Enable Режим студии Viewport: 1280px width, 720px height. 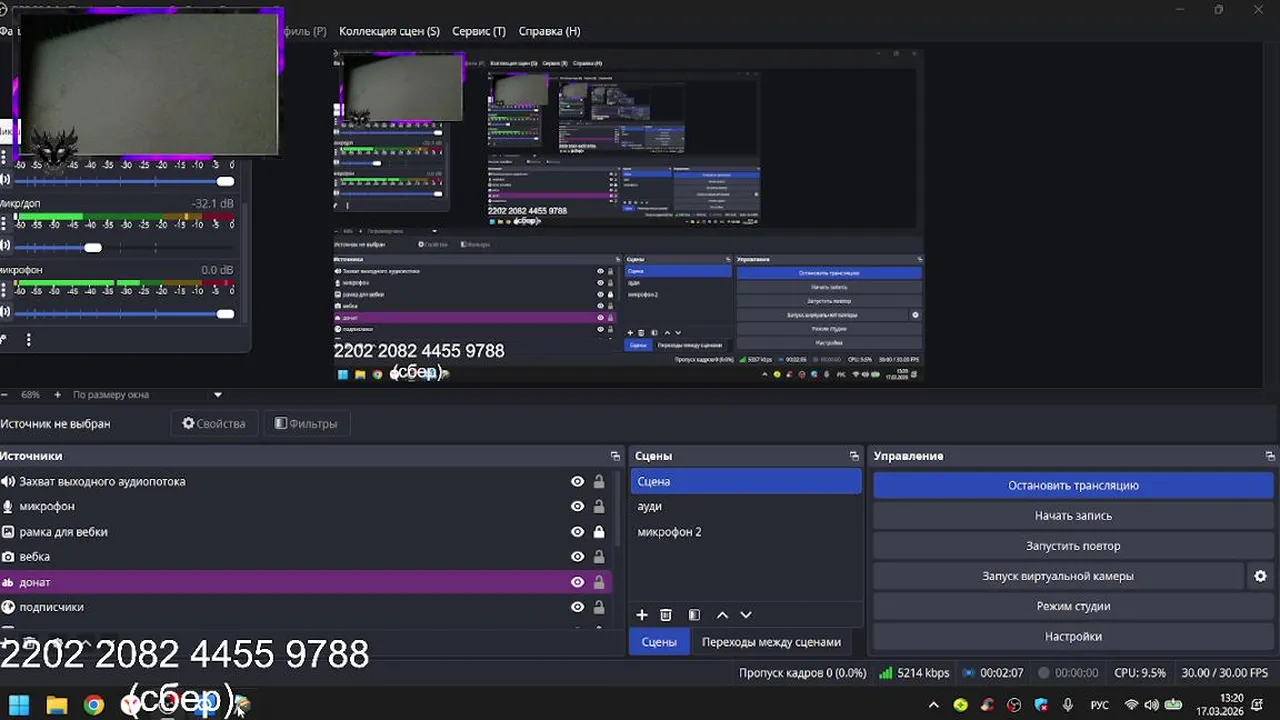point(1073,606)
